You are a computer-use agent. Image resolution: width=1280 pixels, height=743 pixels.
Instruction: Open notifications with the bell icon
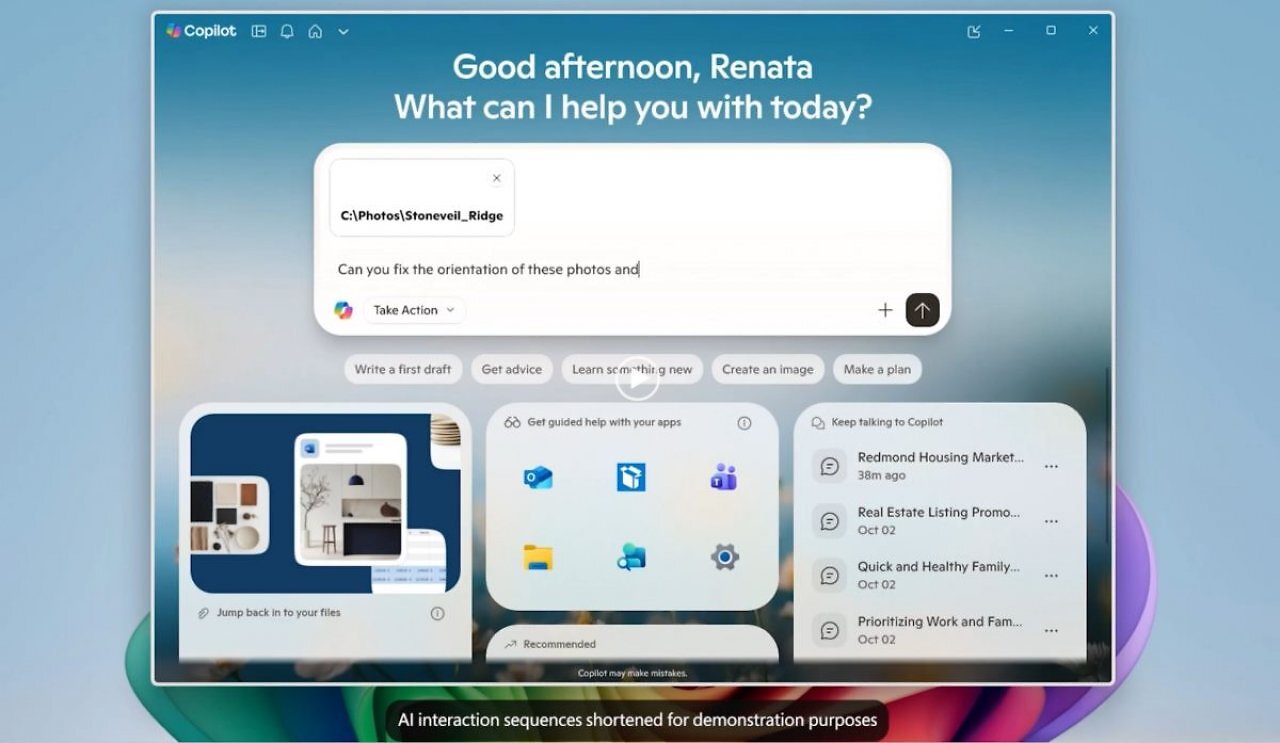pos(287,31)
